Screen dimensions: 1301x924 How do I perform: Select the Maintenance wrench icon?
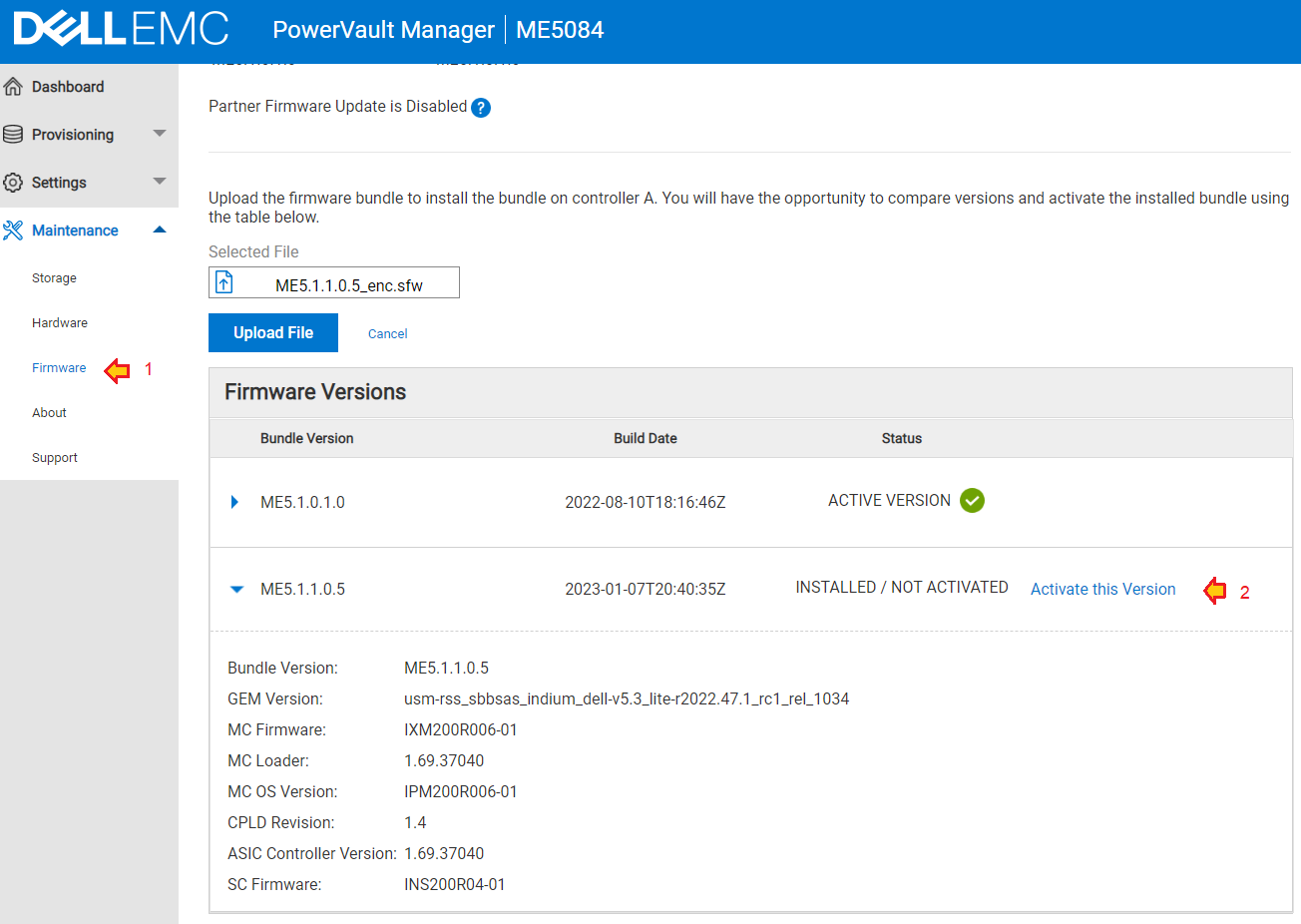14,230
